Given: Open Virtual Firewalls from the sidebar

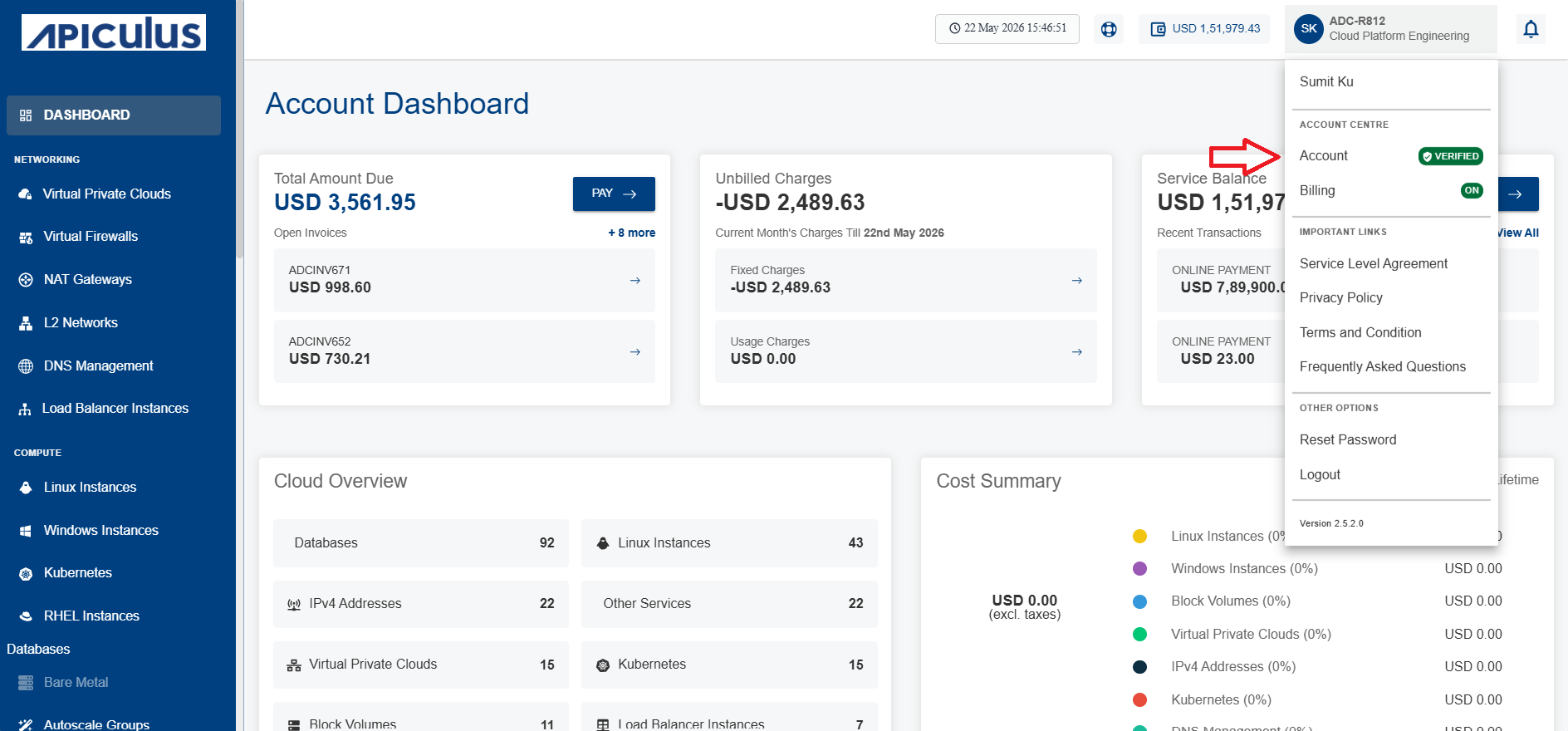Looking at the screenshot, I should click(90, 237).
